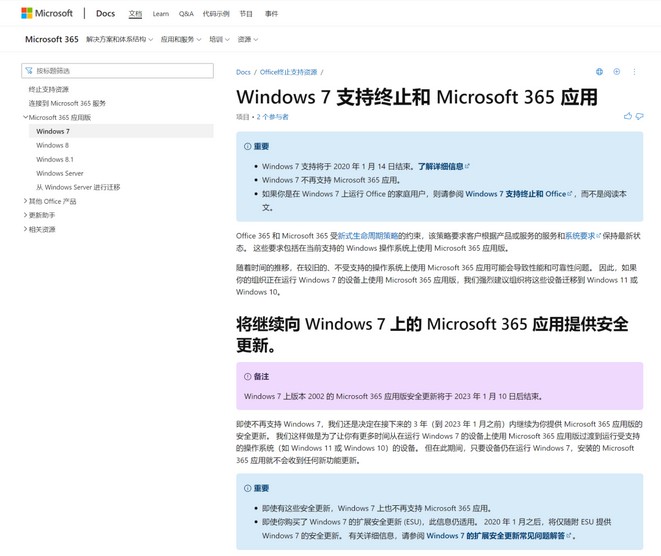Click the filter icon in search box
Image resolution: width=661 pixels, height=556 pixels.
click(29, 70)
